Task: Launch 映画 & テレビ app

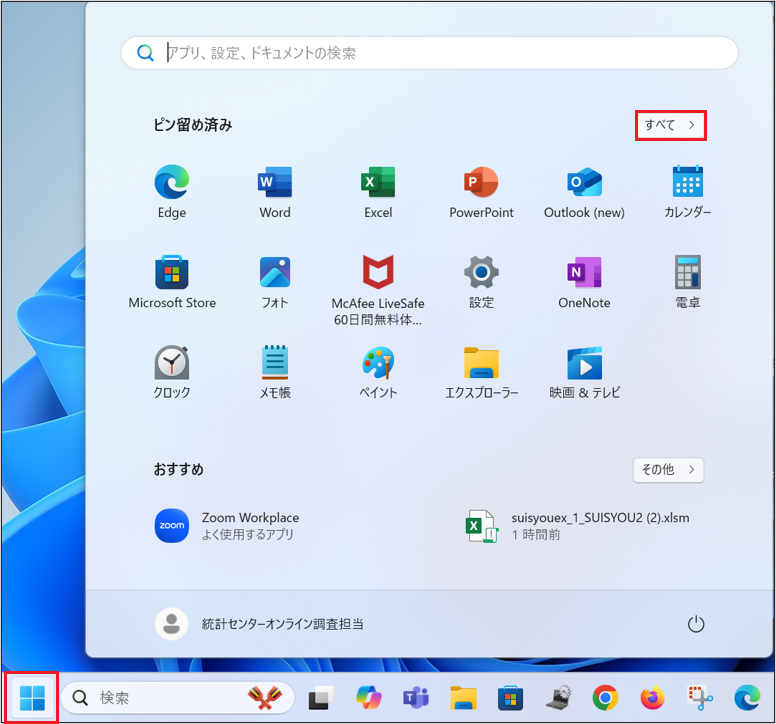Action: point(584,372)
